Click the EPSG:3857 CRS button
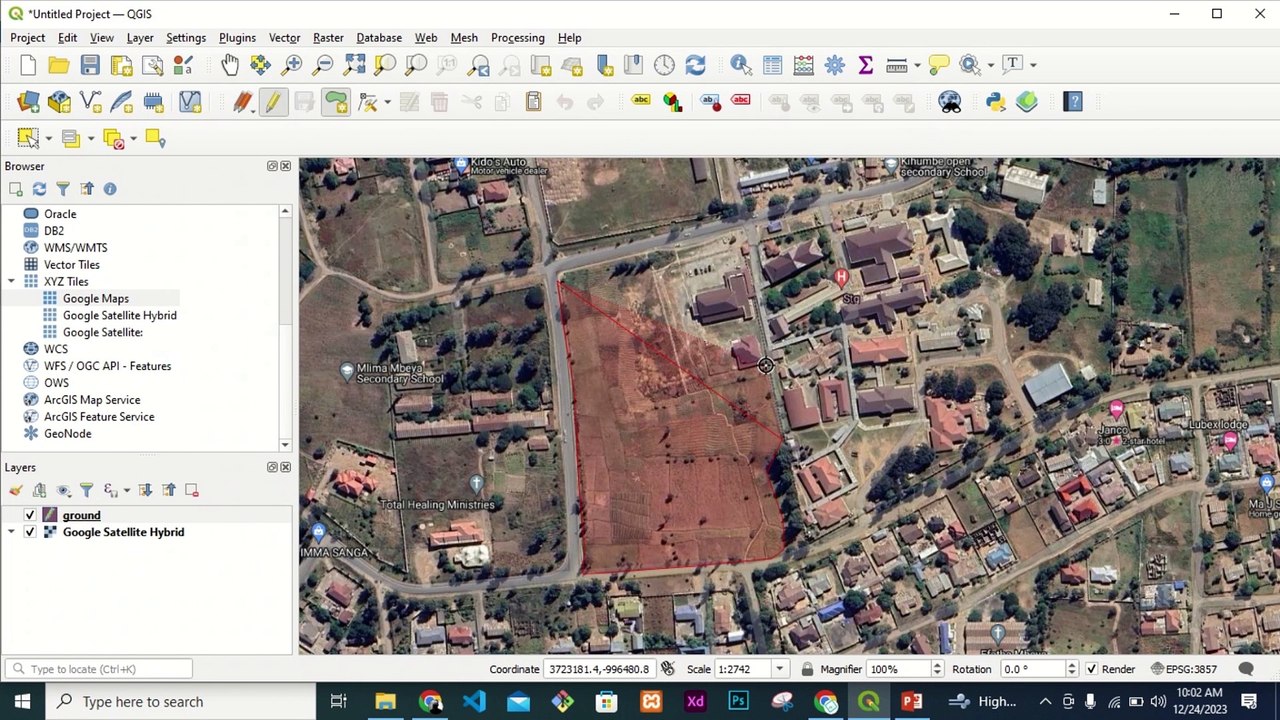Image resolution: width=1280 pixels, height=720 pixels. (x=1190, y=669)
